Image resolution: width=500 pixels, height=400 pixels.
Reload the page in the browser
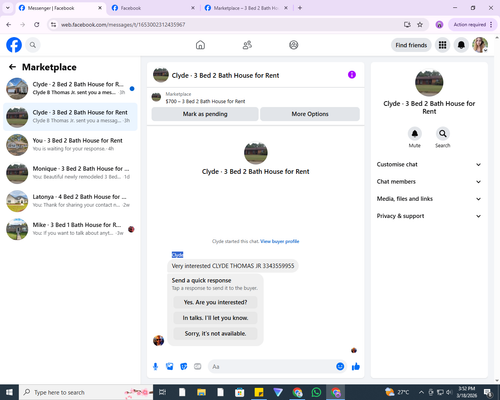(x=37, y=25)
